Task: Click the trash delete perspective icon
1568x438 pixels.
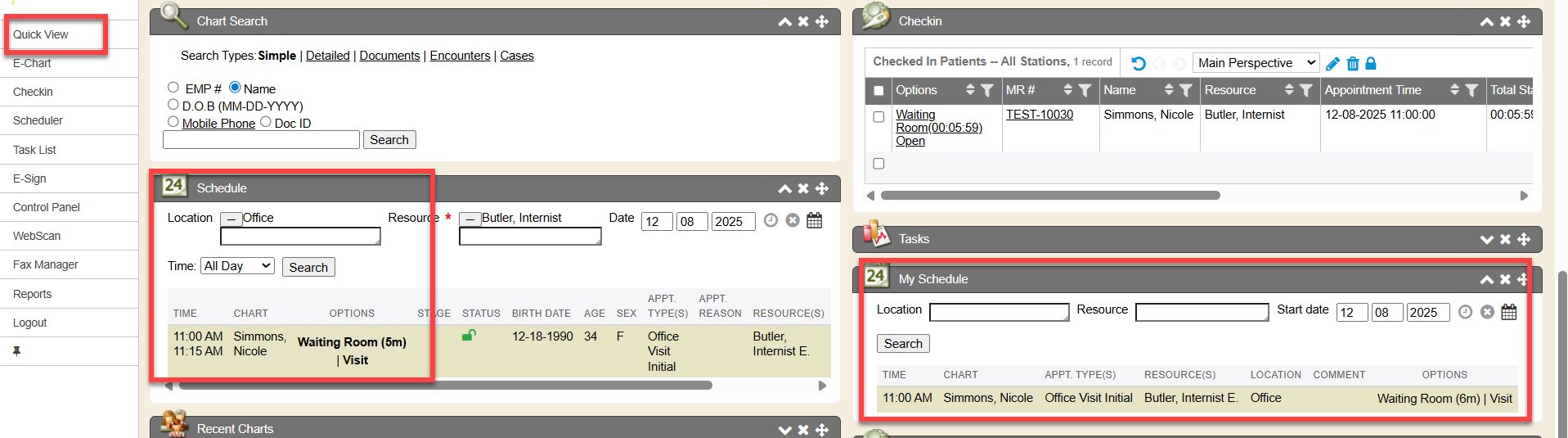Action: tap(1352, 63)
